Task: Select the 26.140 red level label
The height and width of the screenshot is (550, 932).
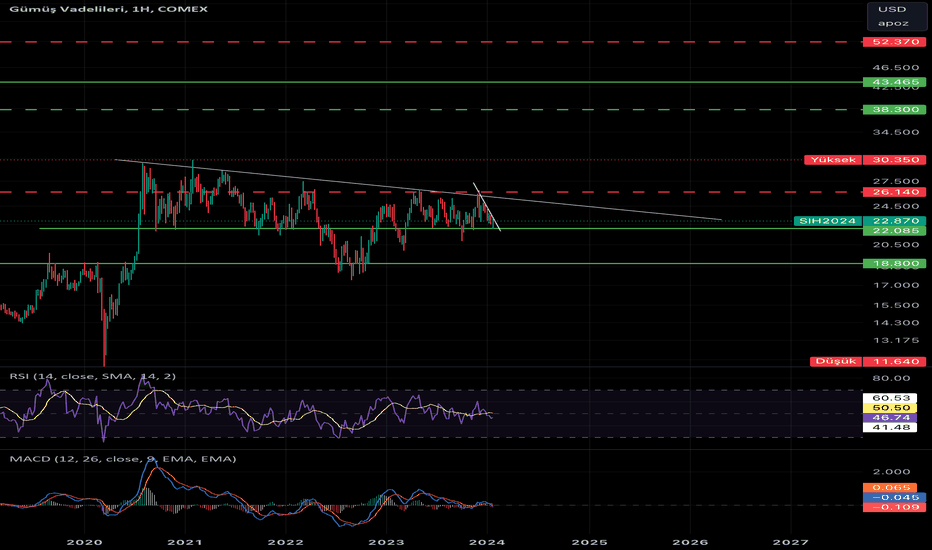Action: (x=895, y=192)
